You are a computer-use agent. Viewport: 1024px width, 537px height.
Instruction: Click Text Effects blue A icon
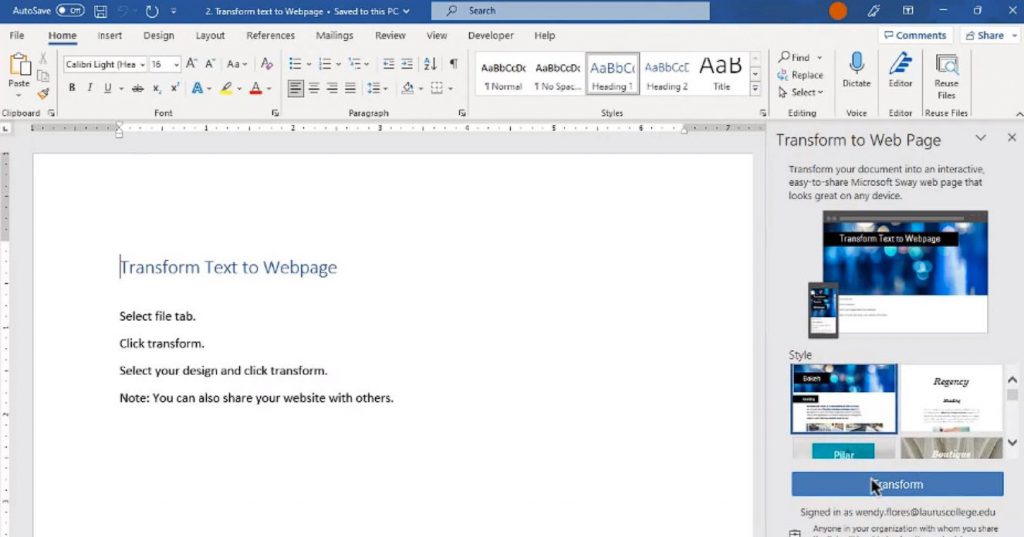tap(197, 88)
